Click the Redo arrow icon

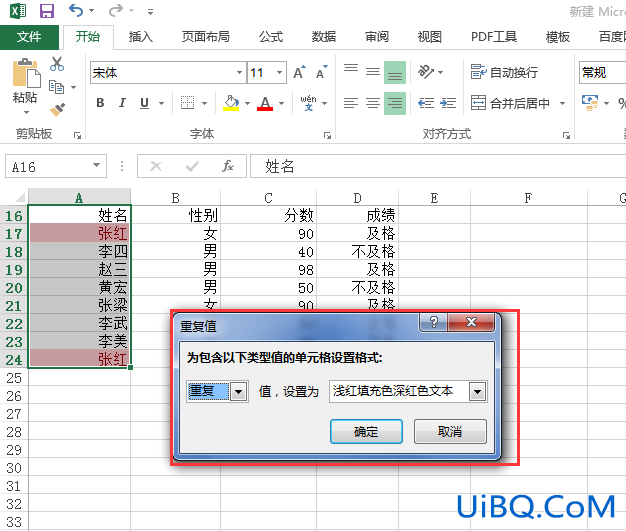pyautogui.click(x=116, y=10)
